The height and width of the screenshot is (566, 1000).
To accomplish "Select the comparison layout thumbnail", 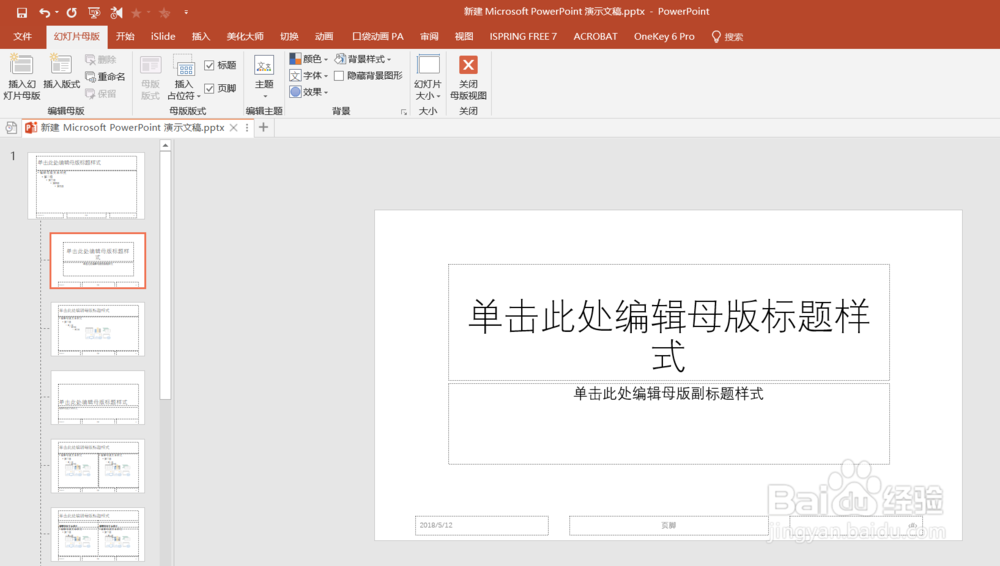I will (x=98, y=535).
